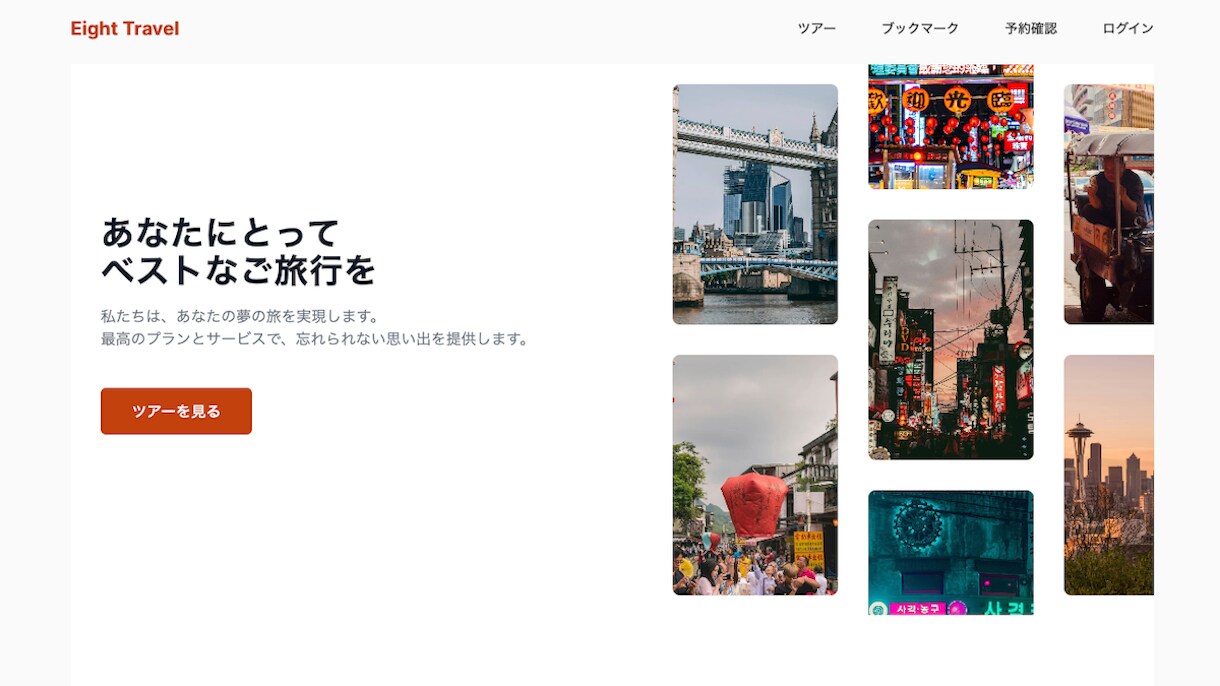This screenshot has height=686, width=1220.
Task: Select the red lantern Chinatown night photo
Action: [951, 126]
